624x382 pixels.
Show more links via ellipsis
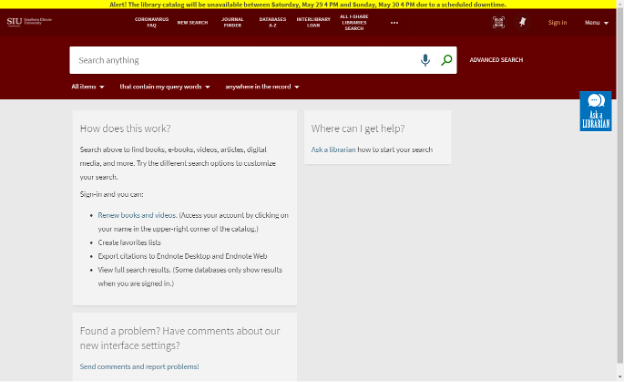(394, 23)
